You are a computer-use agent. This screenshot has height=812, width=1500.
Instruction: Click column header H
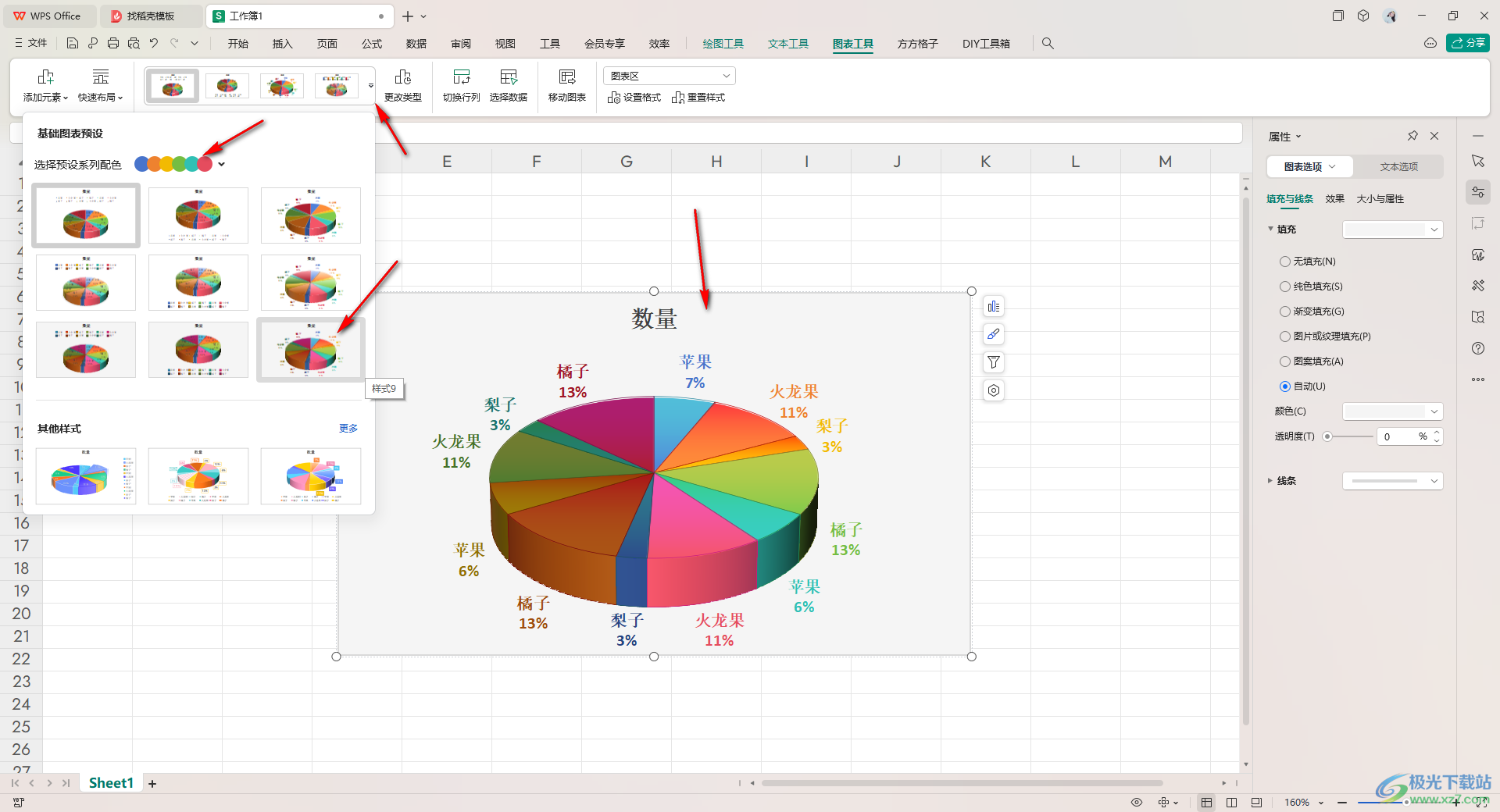(x=716, y=162)
